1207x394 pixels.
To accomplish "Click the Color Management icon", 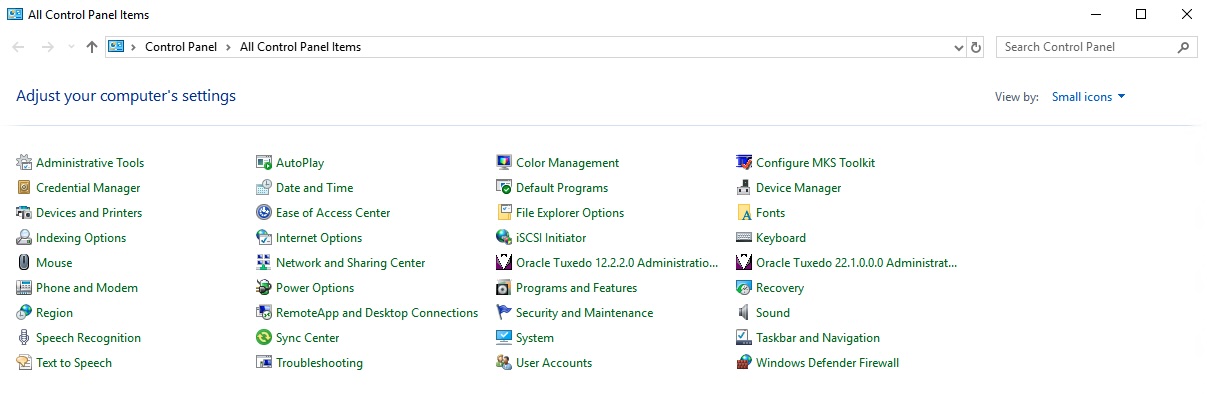I will 504,163.
